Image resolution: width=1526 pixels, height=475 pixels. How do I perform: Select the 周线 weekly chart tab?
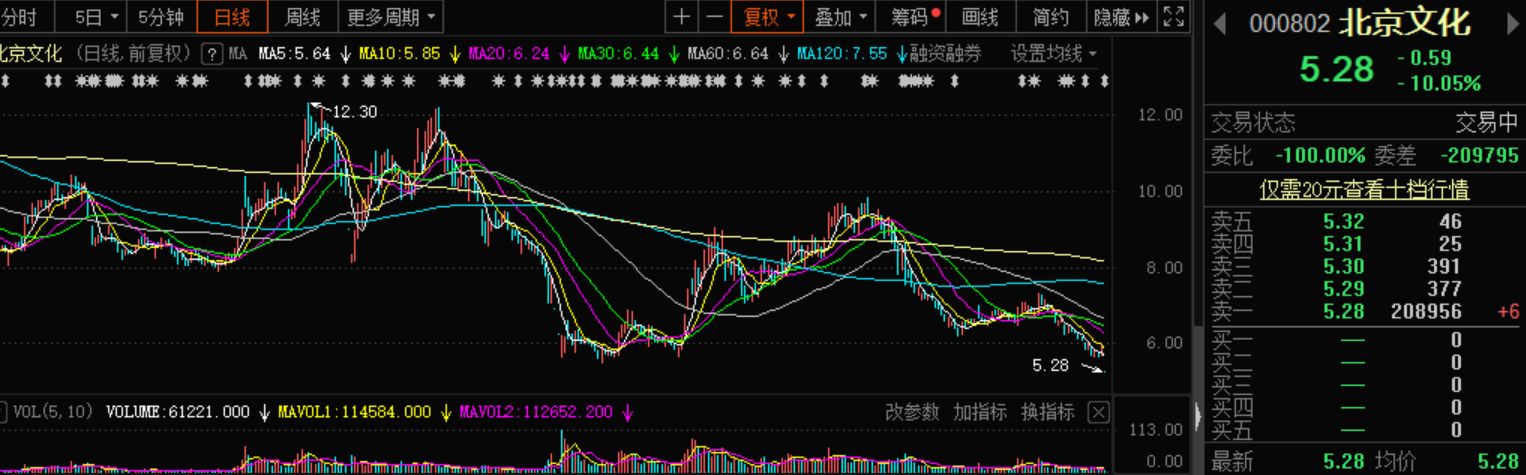(303, 16)
